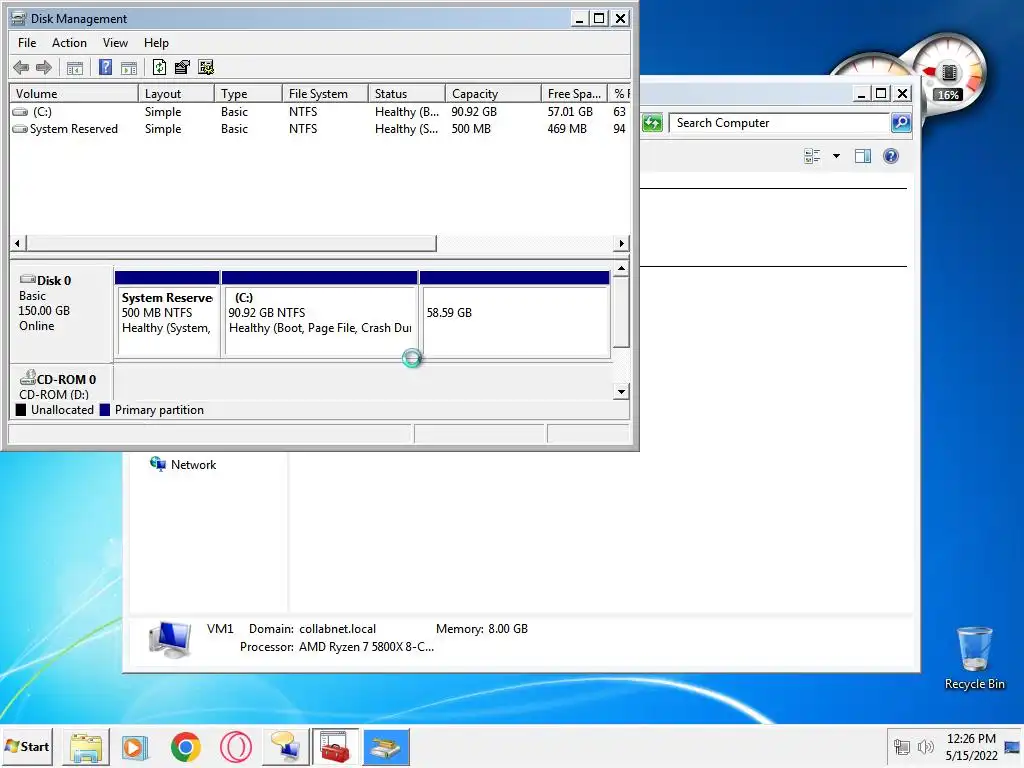Click the Primary partition blue legend swatch

pos(104,410)
